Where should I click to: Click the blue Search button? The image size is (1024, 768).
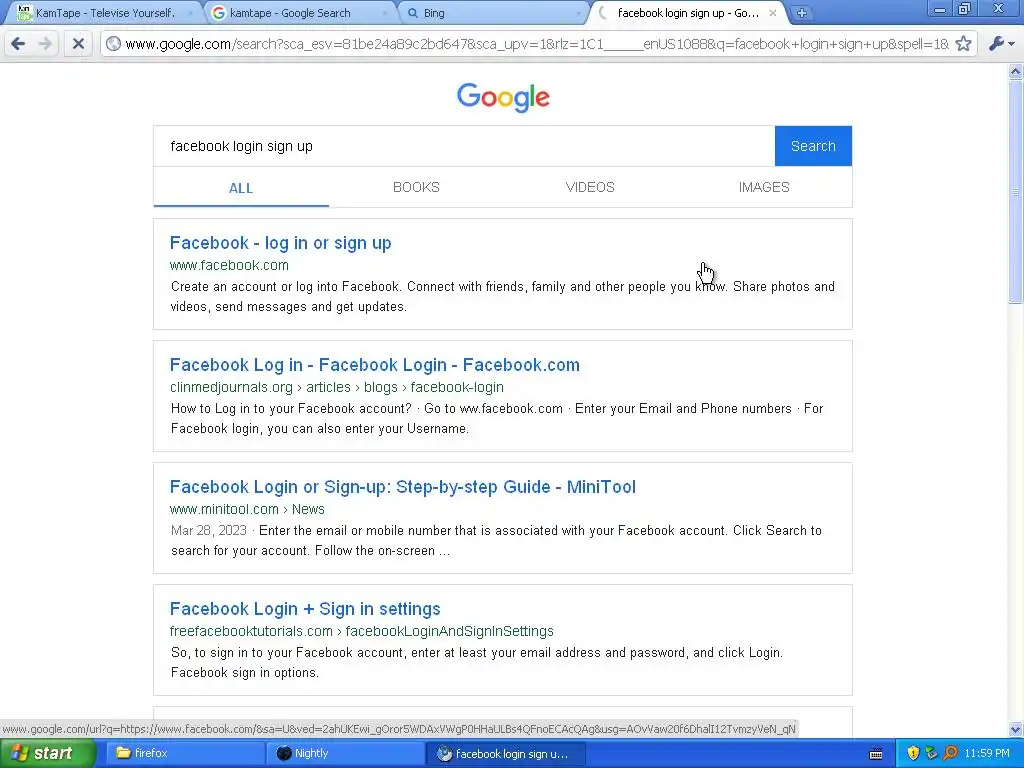coord(813,146)
